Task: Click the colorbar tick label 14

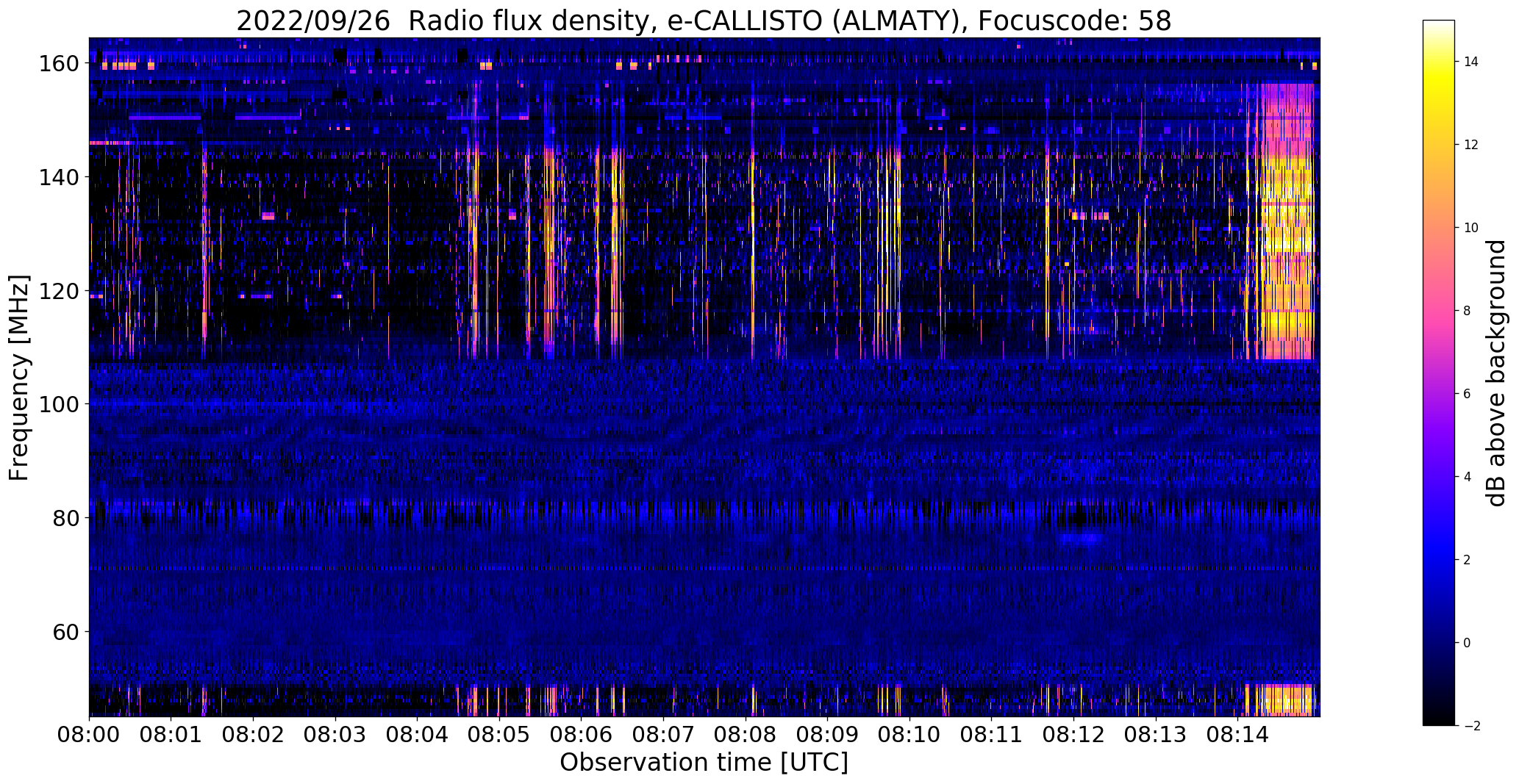Action: (1471, 62)
